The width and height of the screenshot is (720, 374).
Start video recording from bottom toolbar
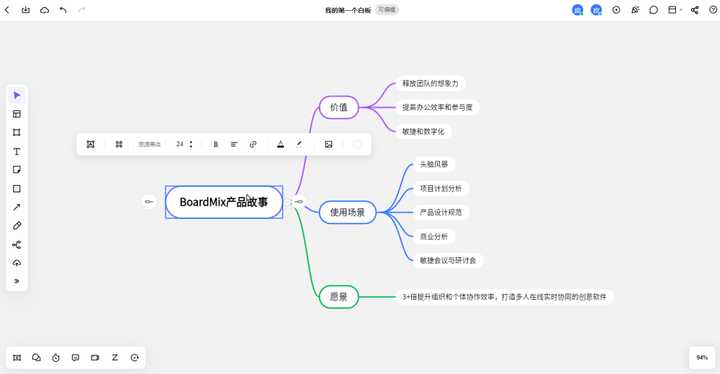click(95, 357)
